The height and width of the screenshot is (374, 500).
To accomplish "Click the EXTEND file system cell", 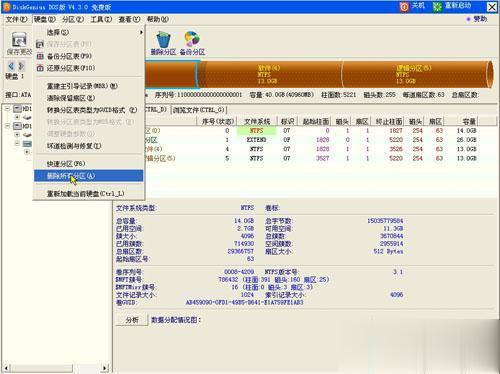I will click(x=257, y=140).
